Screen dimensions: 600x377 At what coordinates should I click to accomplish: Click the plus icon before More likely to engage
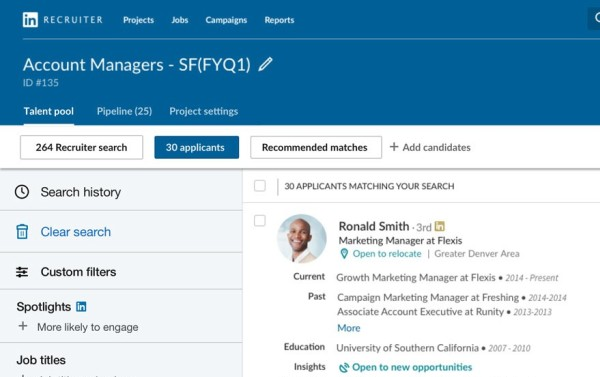pyautogui.click(x=23, y=326)
